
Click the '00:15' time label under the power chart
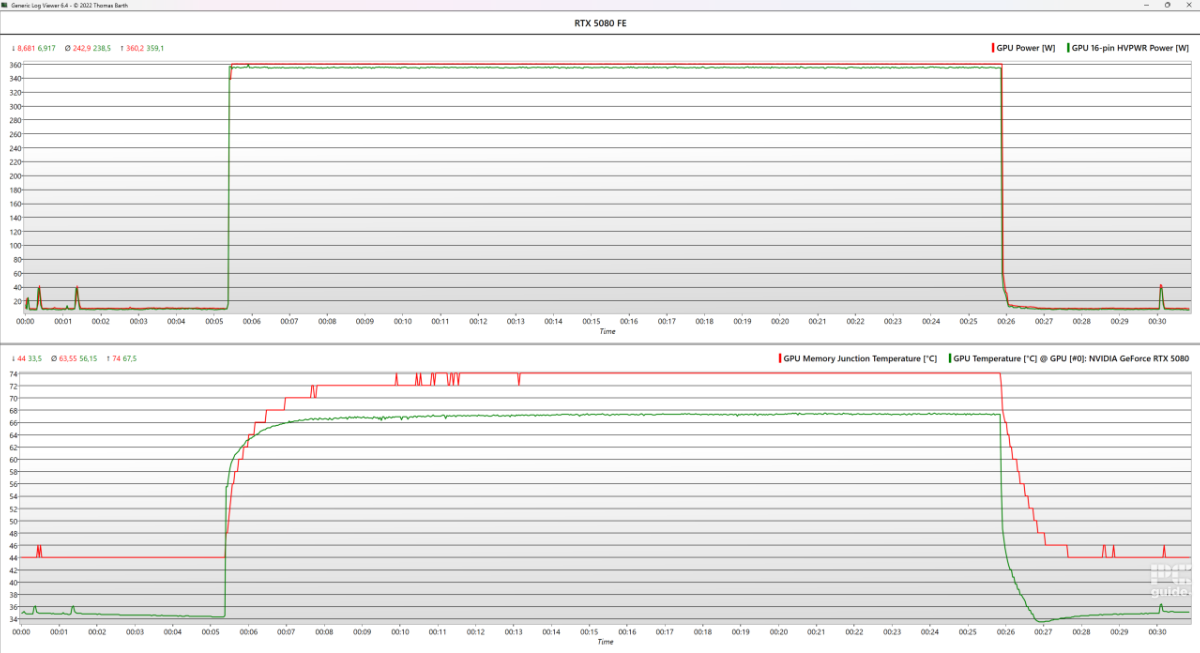(591, 321)
